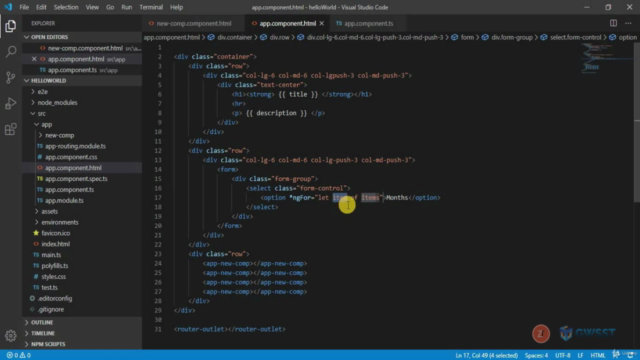640x360 pixels.
Task: Select app.component.html in explorer tree
Action: [x=73, y=168]
